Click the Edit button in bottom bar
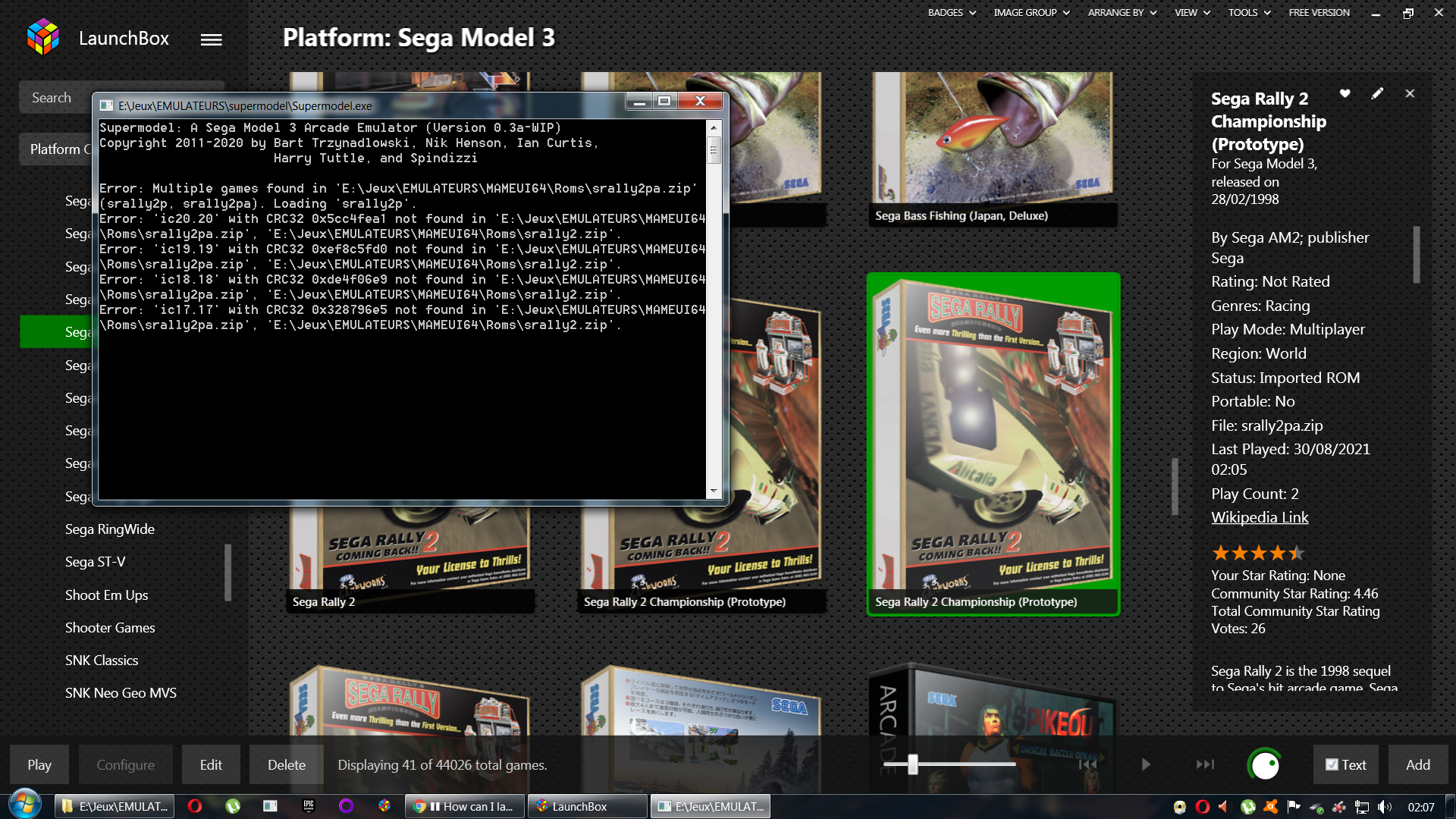Image resolution: width=1456 pixels, height=819 pixels. pos(211,764)
